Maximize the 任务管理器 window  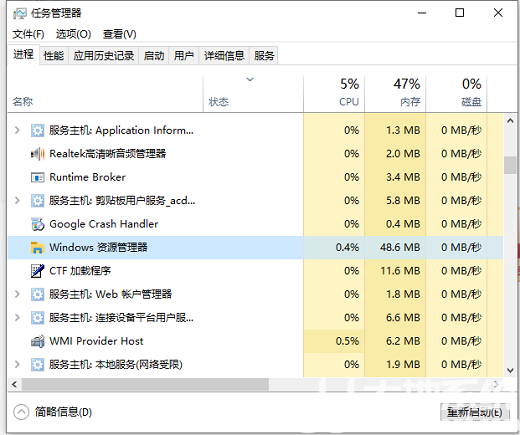pos(460,13)
